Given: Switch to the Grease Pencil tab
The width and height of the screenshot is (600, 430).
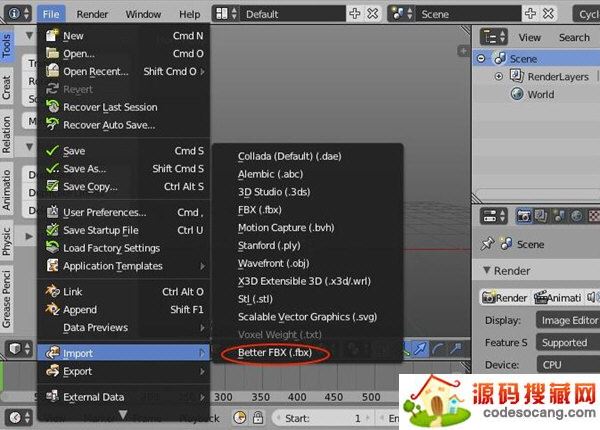Looking at the screenshot, I should [x=7, y=299].
